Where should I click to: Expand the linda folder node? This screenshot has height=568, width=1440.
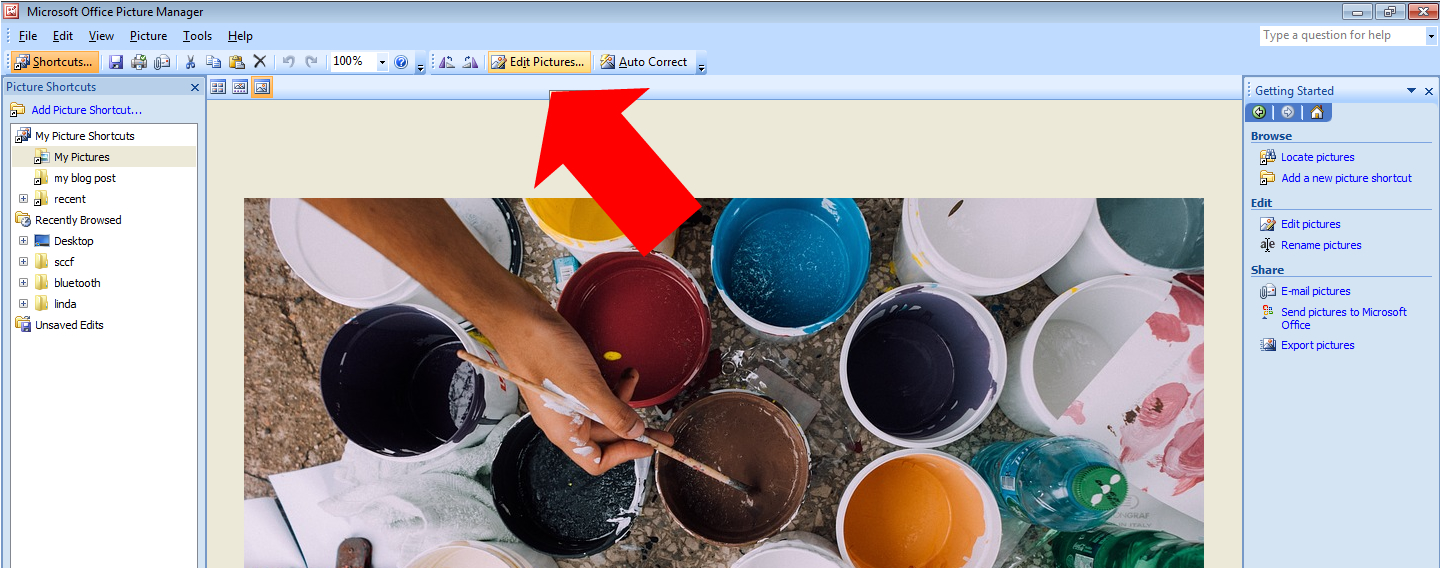(24, 304)
